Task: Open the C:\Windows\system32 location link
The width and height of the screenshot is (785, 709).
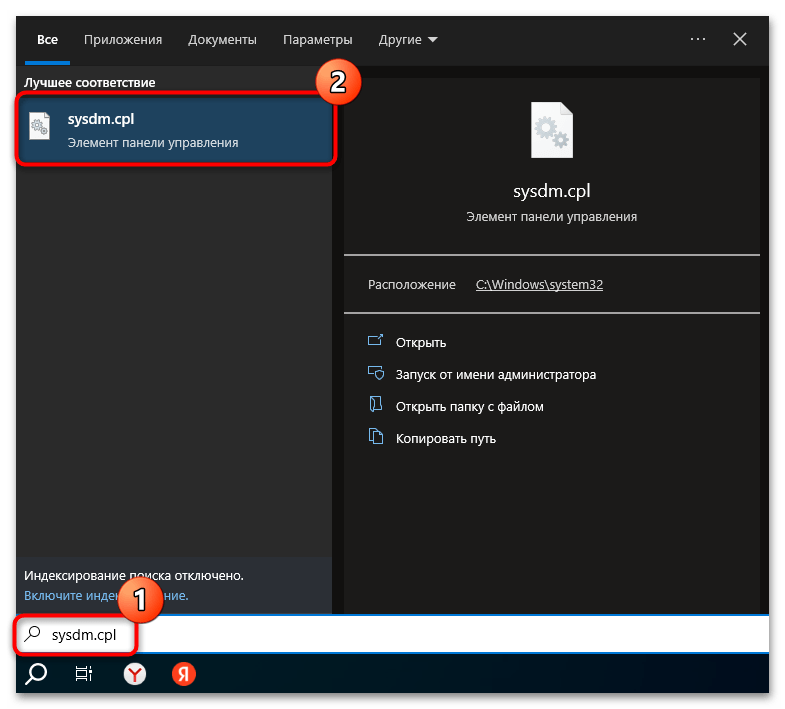Action: click(539, 284)
